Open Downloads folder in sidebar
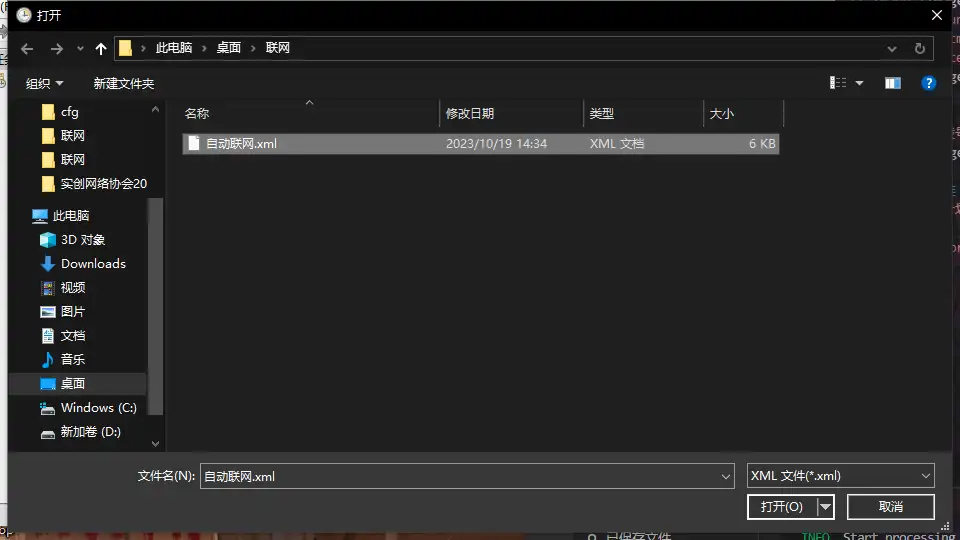Image resolution: width=960 pixels, height=540 pixels. click(92, 264)
